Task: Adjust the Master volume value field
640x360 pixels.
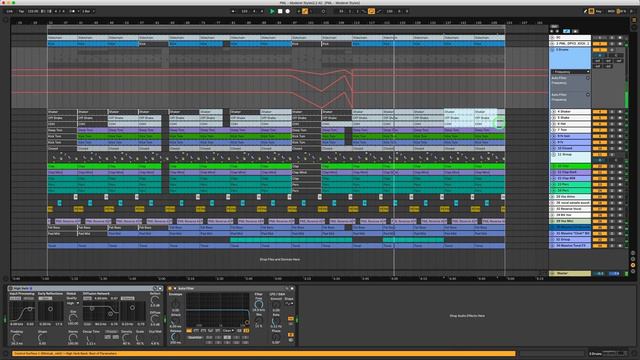Action: [x=600, y=273]
